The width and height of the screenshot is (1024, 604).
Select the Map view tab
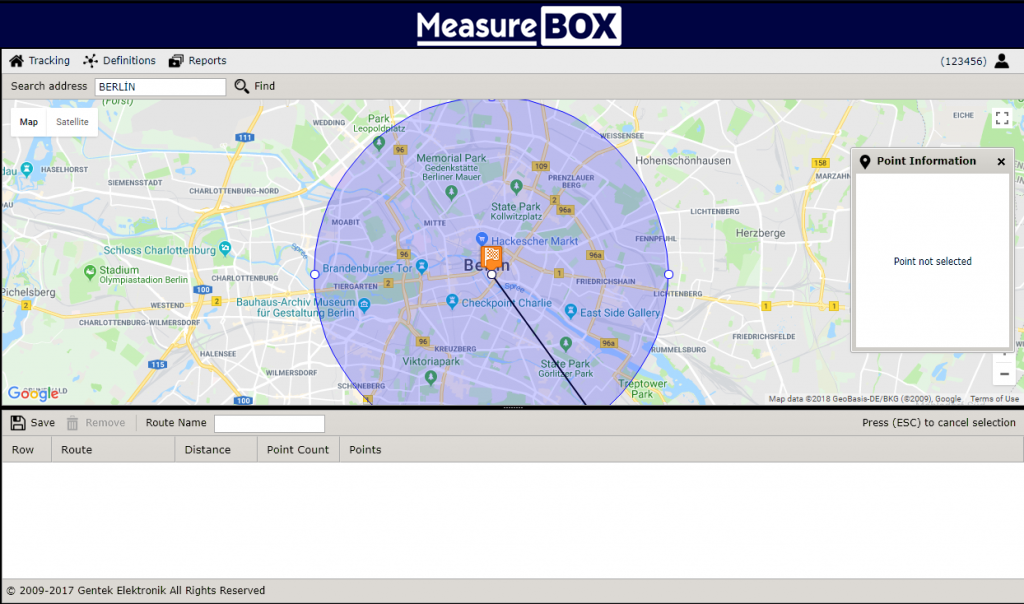point(29,122)
